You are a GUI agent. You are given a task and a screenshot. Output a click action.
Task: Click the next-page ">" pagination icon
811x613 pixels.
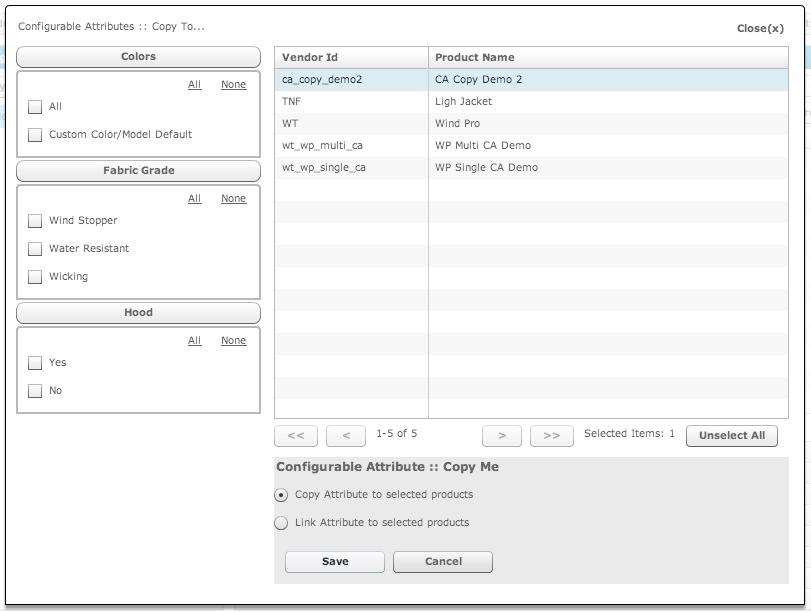(501, 434)
